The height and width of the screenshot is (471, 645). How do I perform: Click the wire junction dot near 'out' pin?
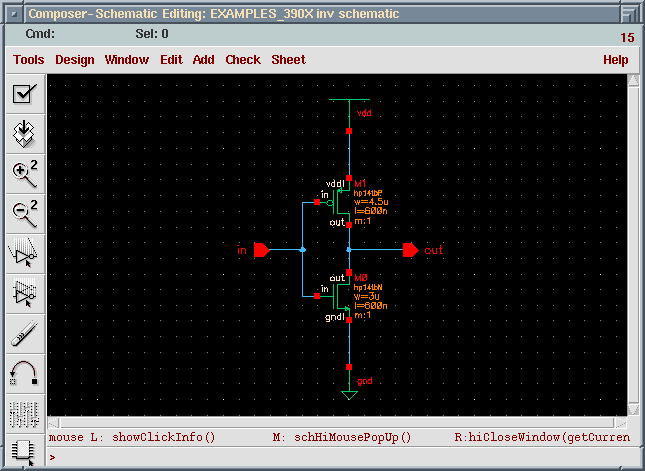[349, 250]
